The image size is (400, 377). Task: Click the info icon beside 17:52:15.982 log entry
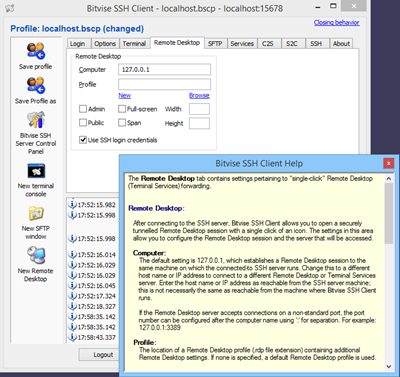tap(72, 204)
